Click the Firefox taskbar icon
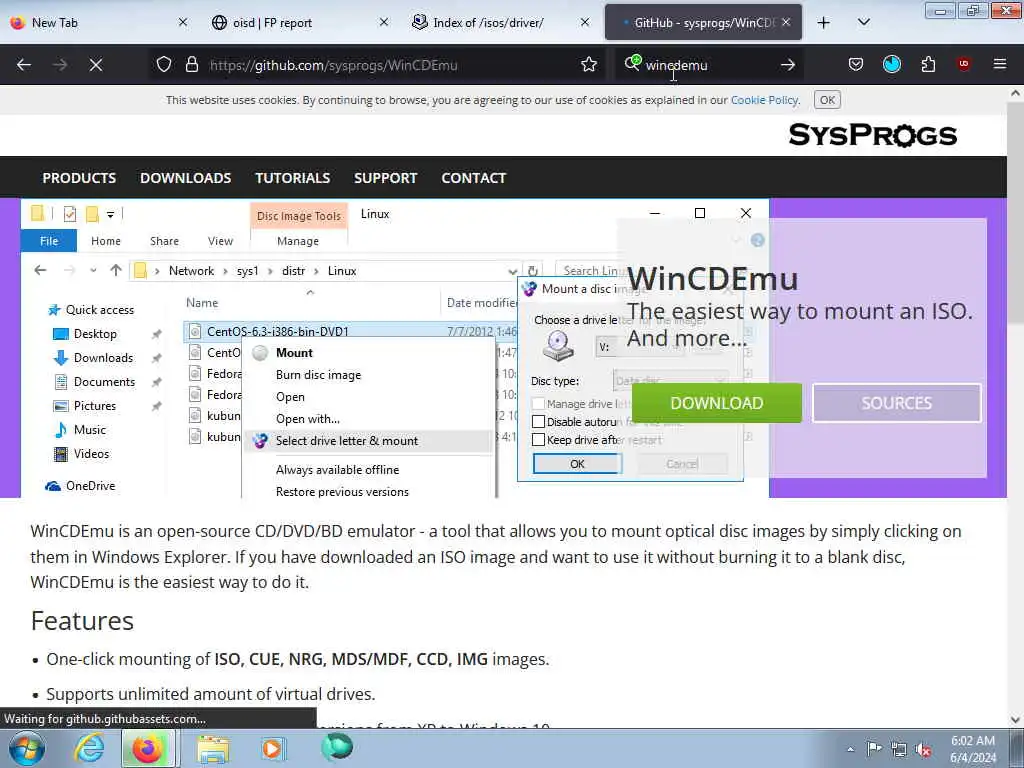Image resolution: width=1024 pixels, height=768 pixels. pos(148,748)
